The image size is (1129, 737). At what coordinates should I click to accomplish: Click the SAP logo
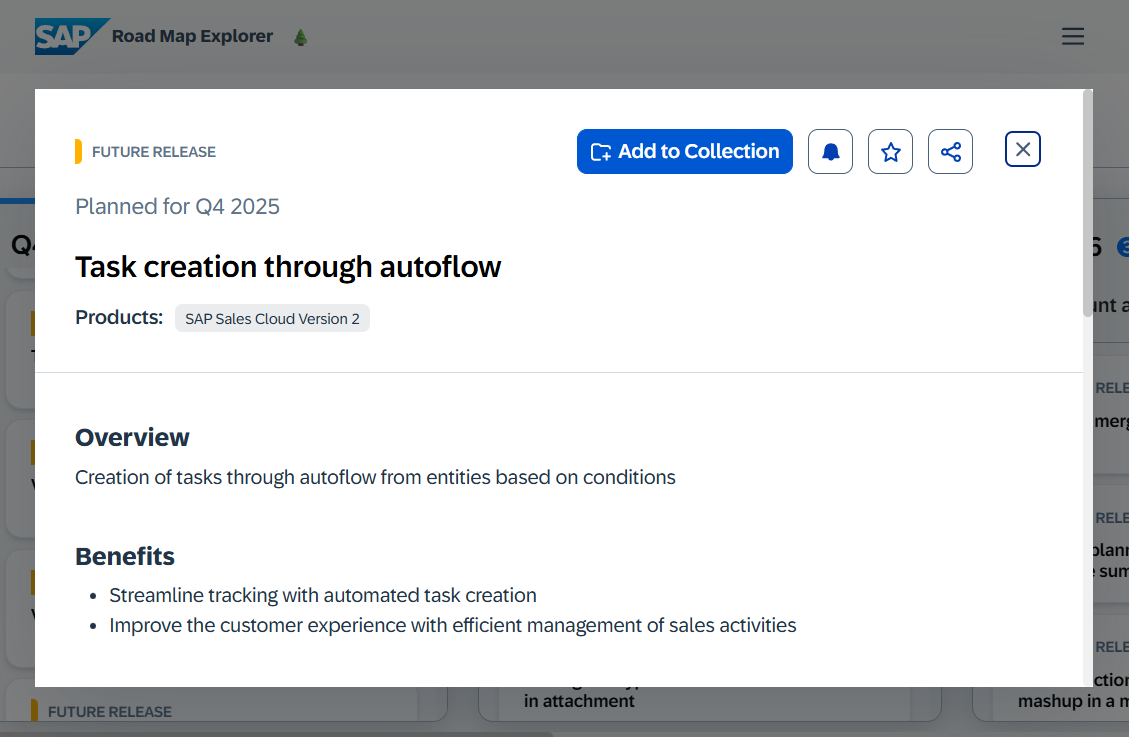coord(71,37)
